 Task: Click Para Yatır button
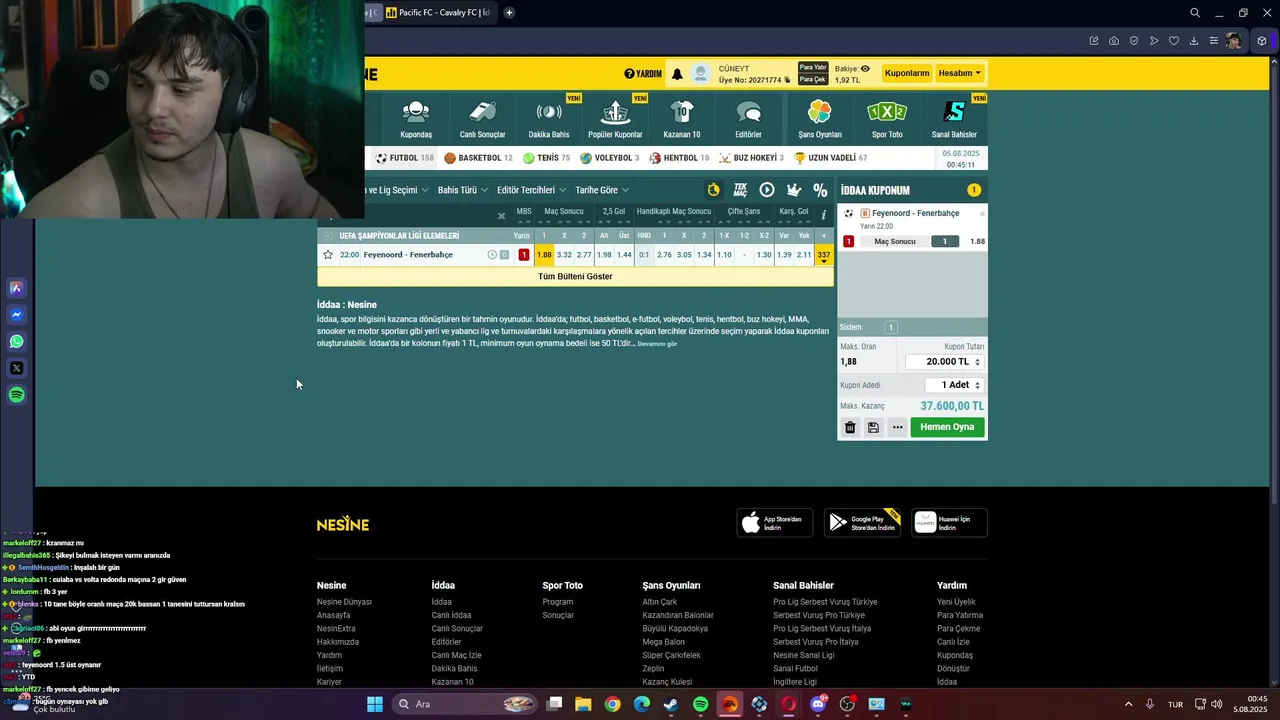click(812, 68)
